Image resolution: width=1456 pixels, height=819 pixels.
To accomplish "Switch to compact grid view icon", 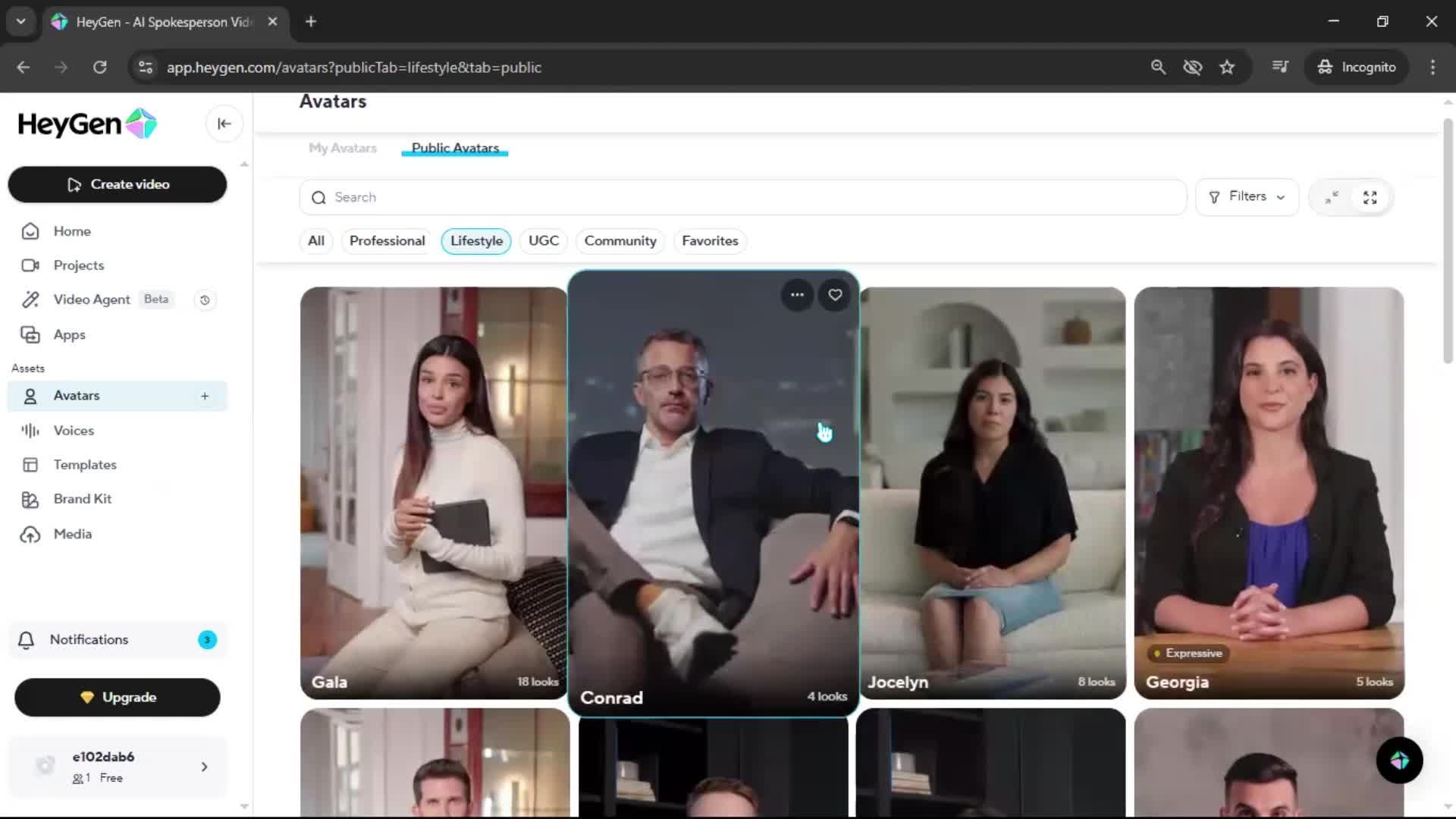I will click(1332, 197).
